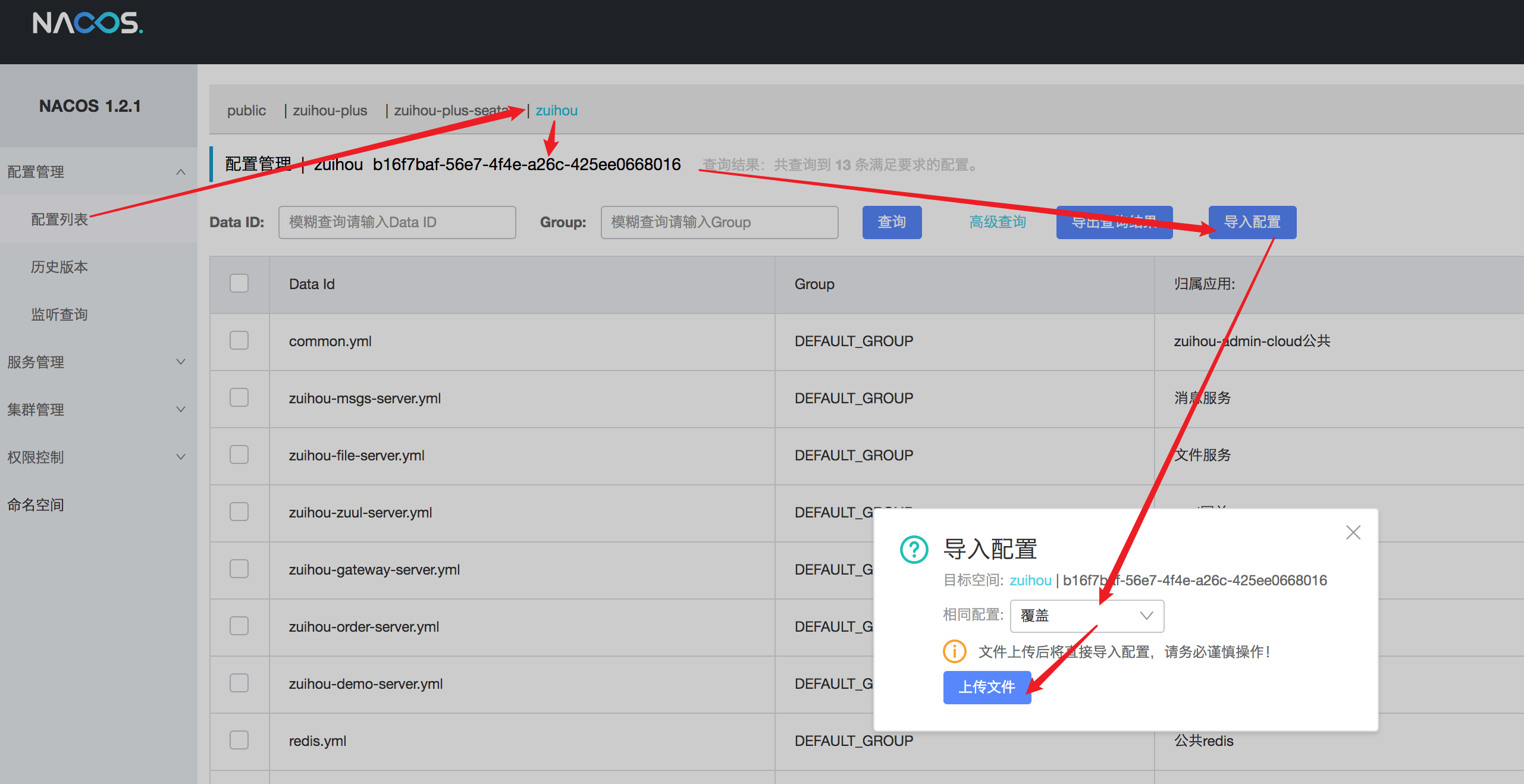Click the 导出查询结果 export button
The height and width of the screenshot is (784, 1524).
coord(1114,222)
